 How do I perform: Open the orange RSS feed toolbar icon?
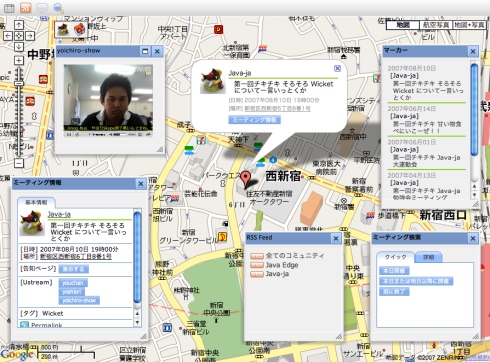[x=26, y=8]
